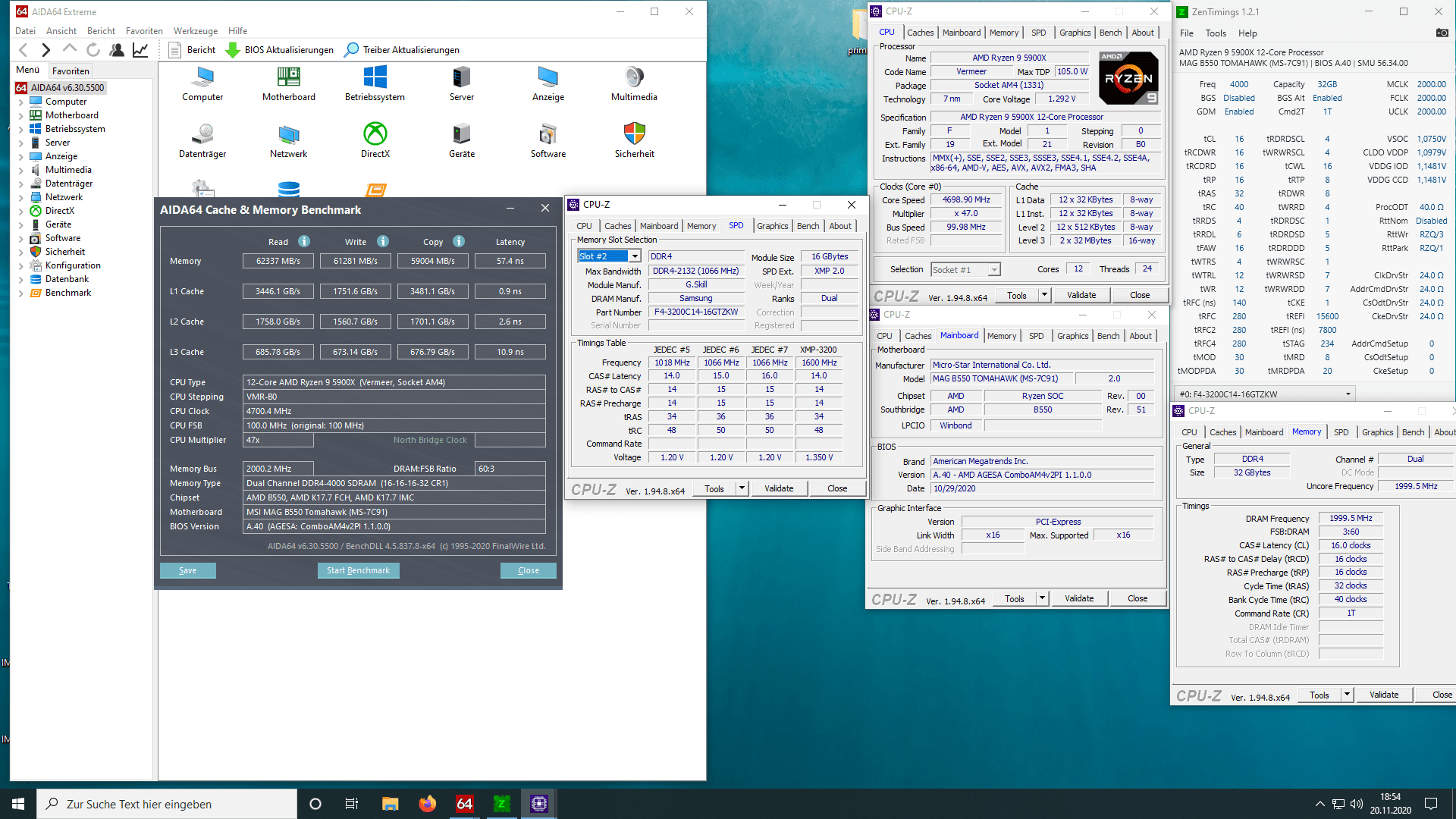Expand the Multimedia tree node
Screen dimensions: 1456x819
pos(20,170)
